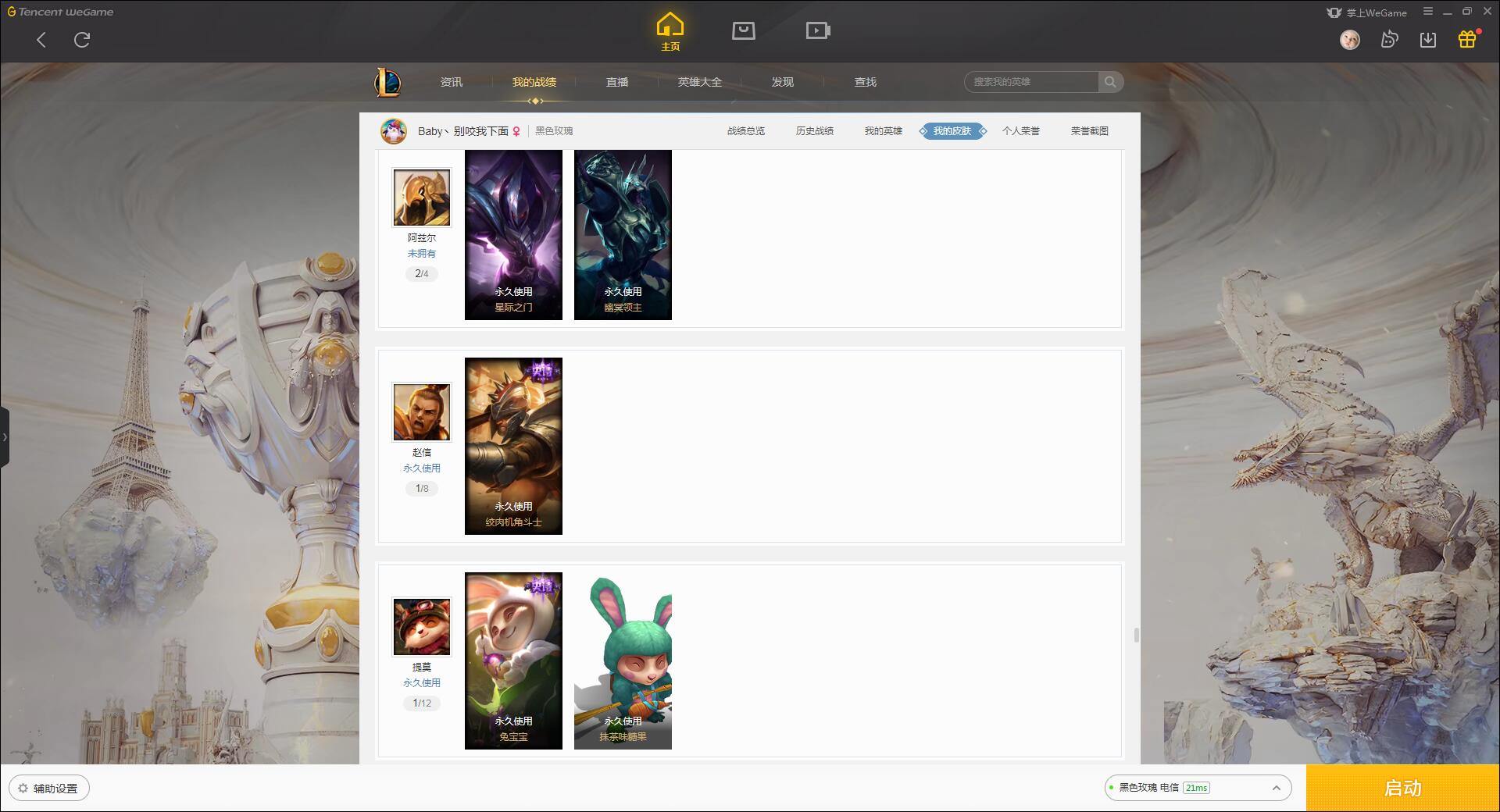The image size is (1500, 812).
Task: Open the 幽冥领主 skin thumbnail
Action: [623, 234]
